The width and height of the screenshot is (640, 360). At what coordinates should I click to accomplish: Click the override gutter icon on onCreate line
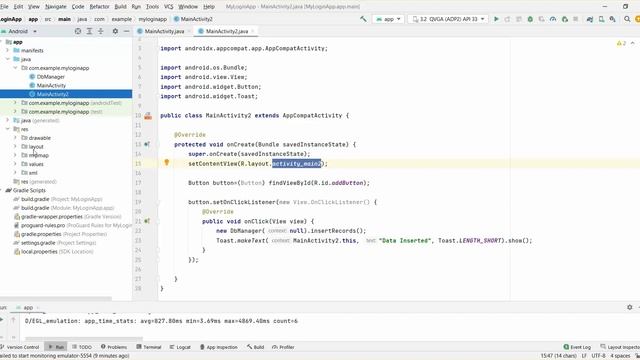147,144
